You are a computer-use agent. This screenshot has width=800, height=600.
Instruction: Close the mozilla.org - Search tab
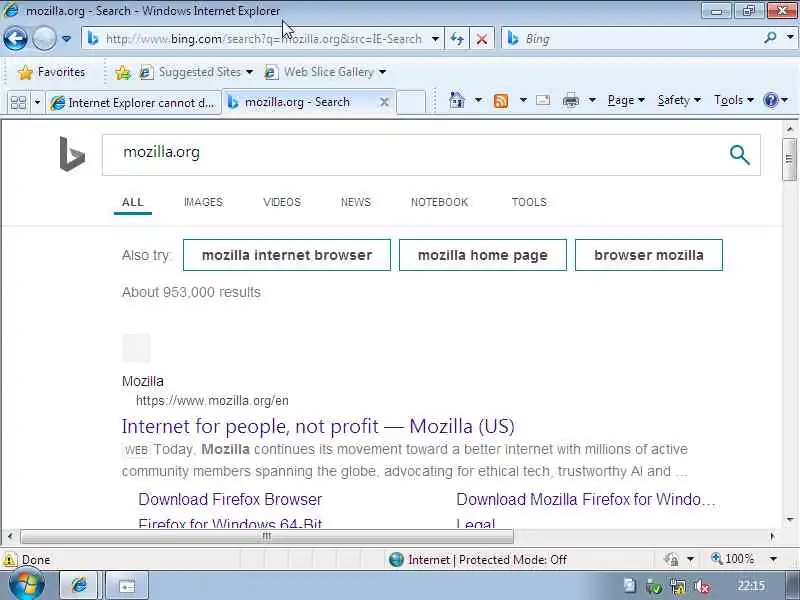384,102
